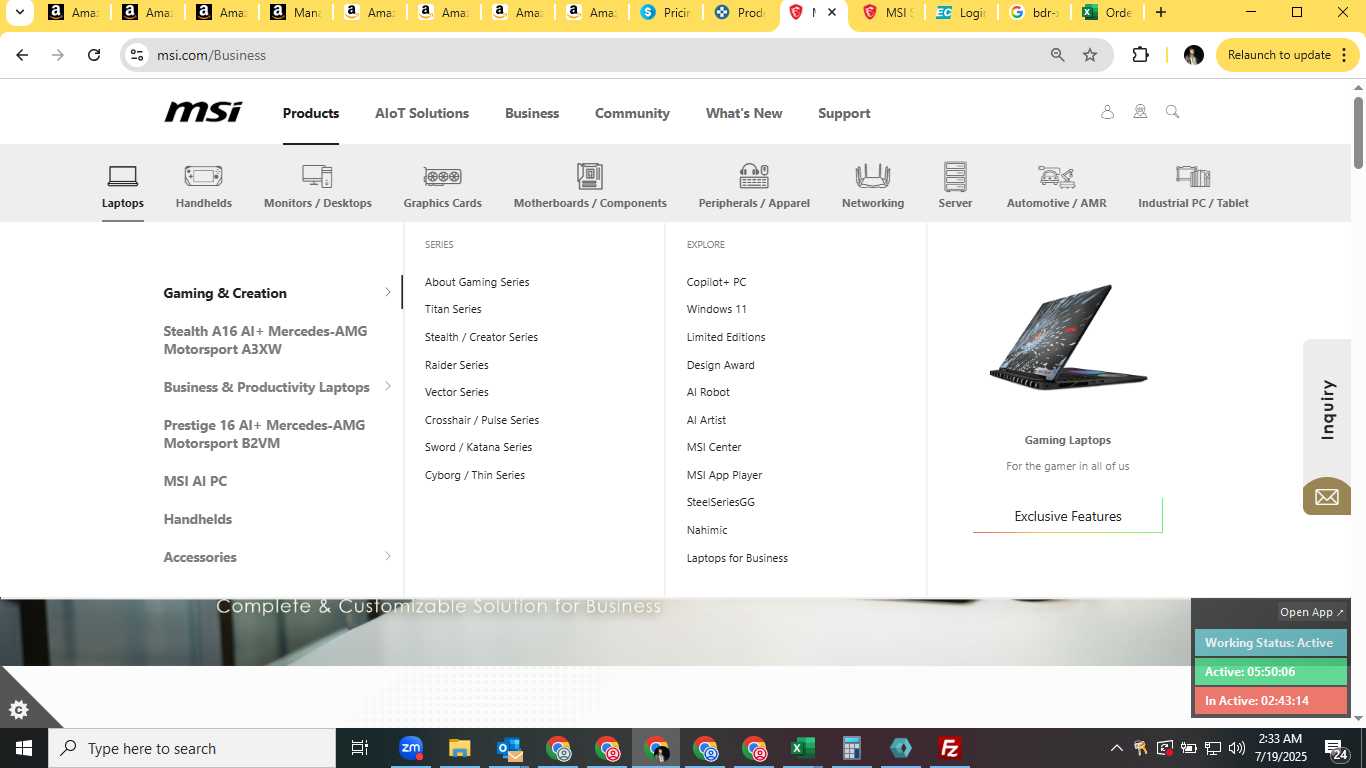Viewport: 1366px width, 768px height.
Task: Open Chrome profile avatar
Action: (1193, 55)
